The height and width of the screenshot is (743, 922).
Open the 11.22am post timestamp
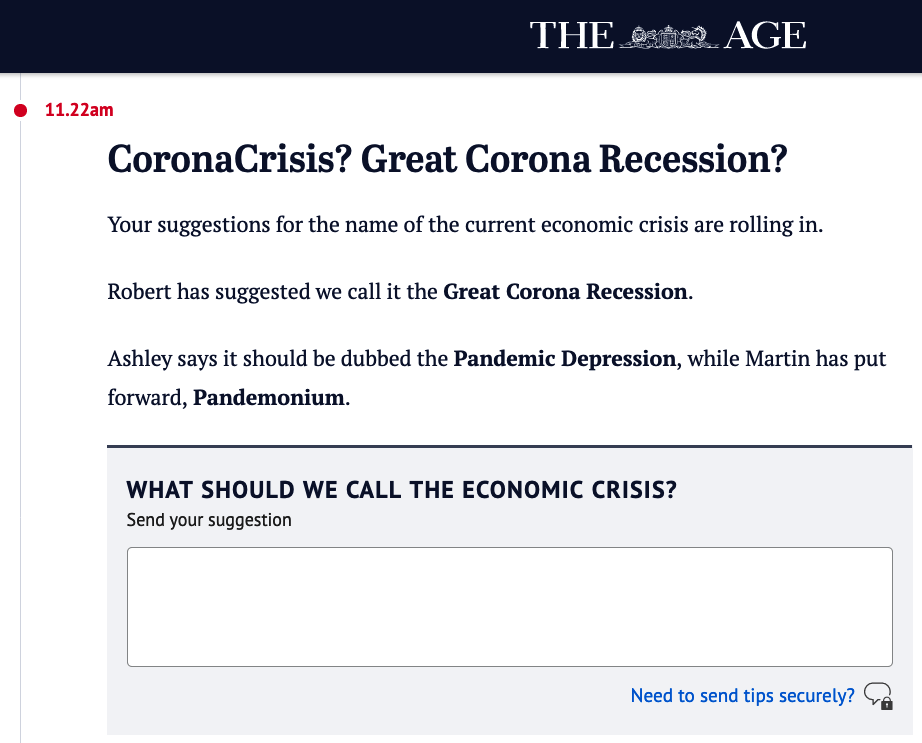[79, 110]
